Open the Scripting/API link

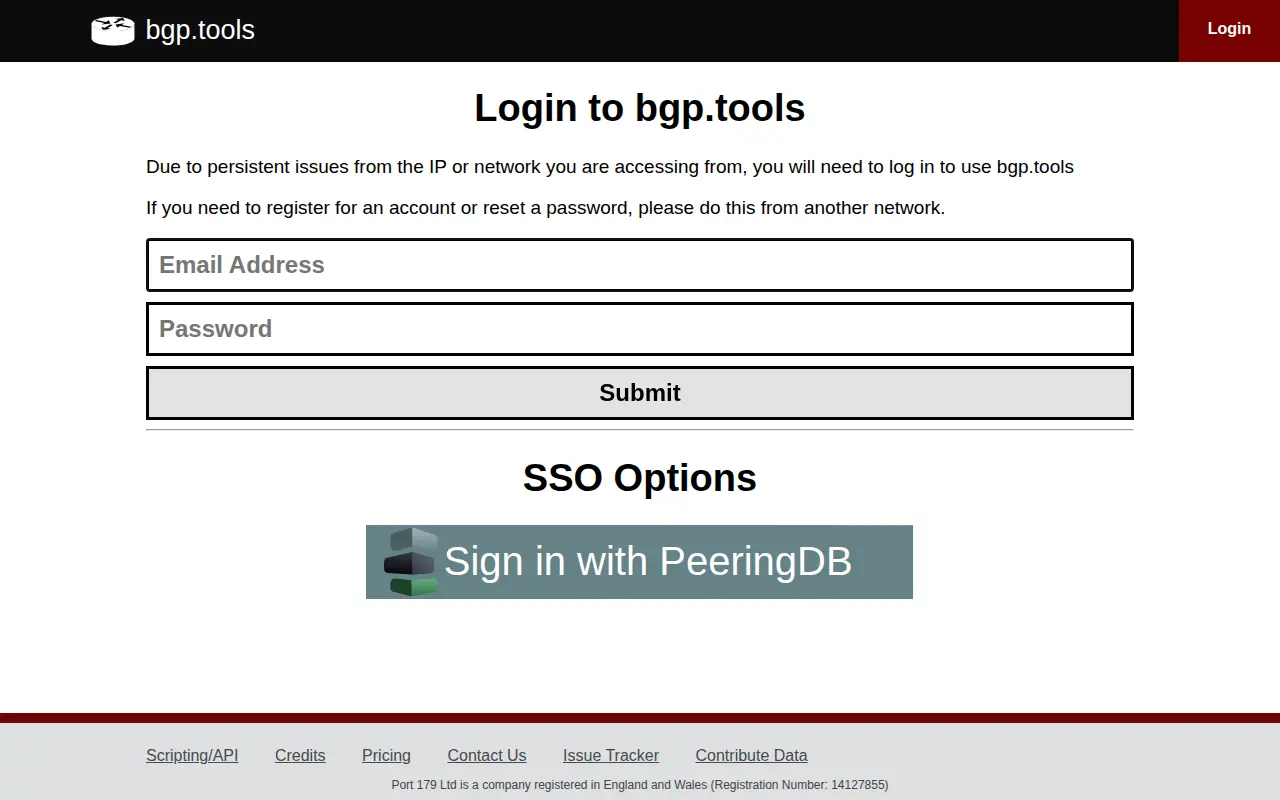(x=192, y=756)
